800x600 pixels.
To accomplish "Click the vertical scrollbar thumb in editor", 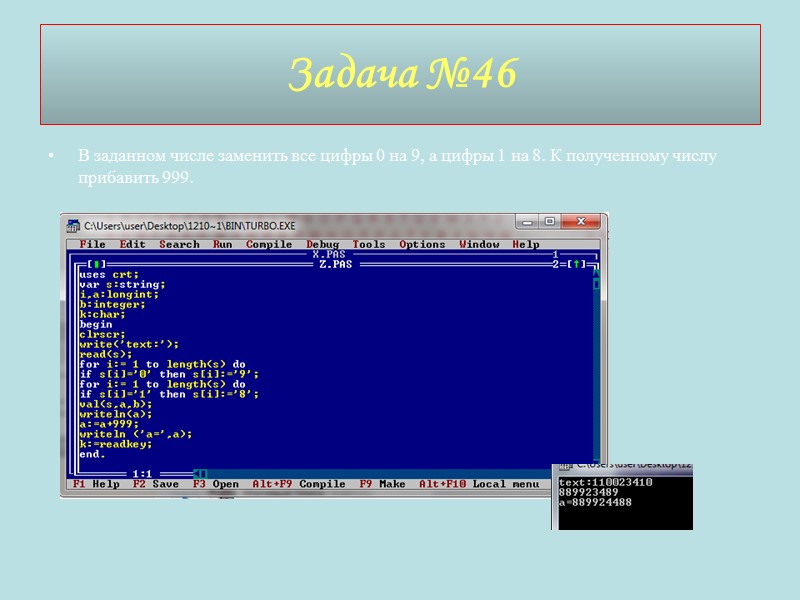I will pyautogui.click(x=595, y=284).
